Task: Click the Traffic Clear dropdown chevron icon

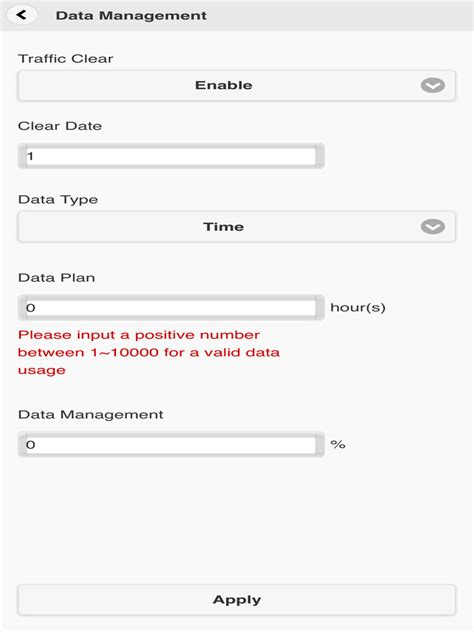Action: 432,85
